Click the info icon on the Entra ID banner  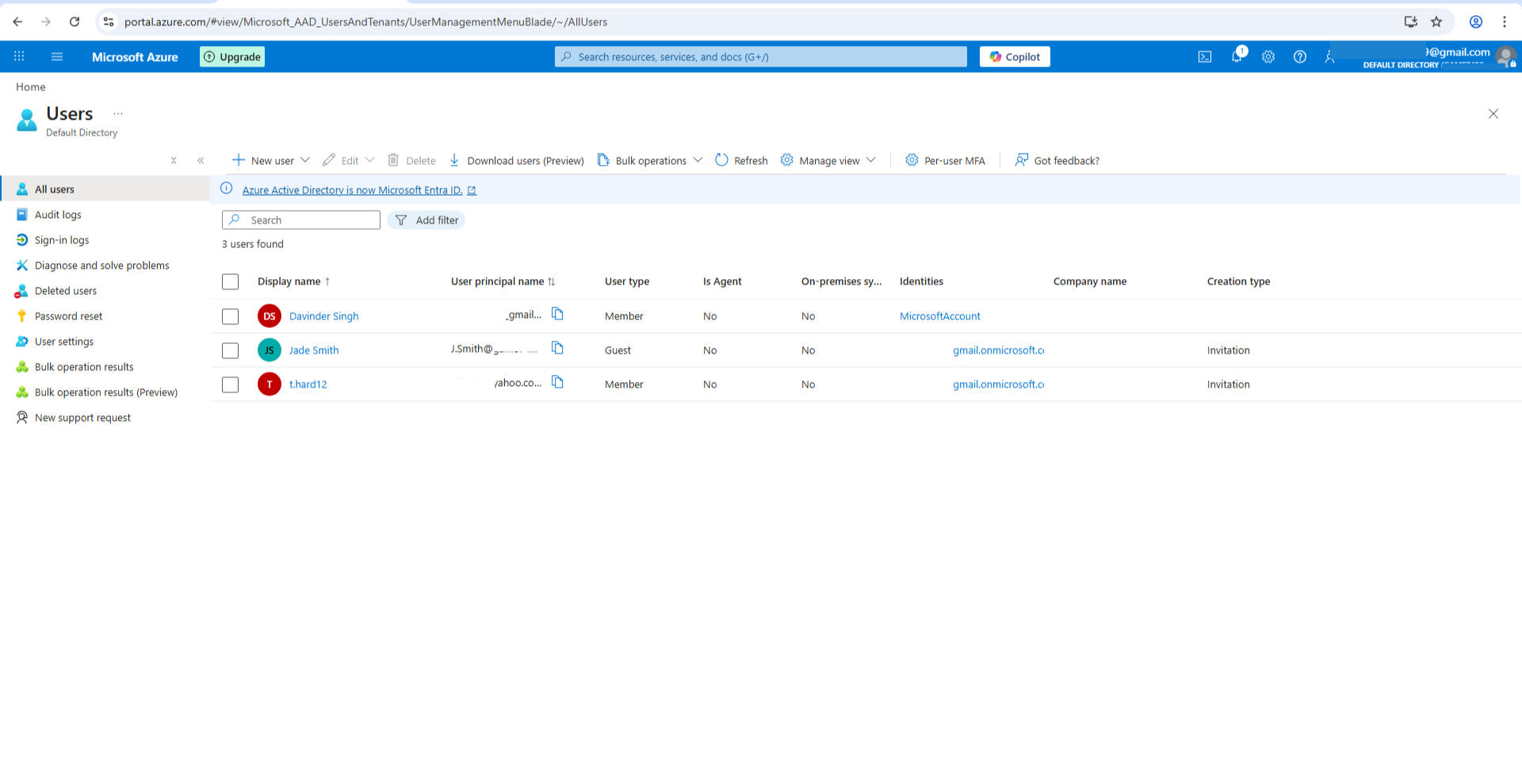click(x=227, y=189)
